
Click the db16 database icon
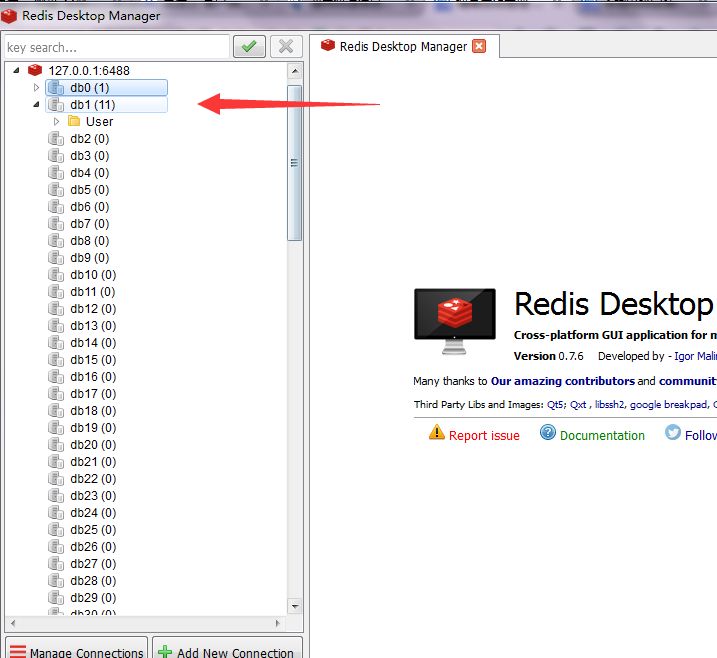56,377
